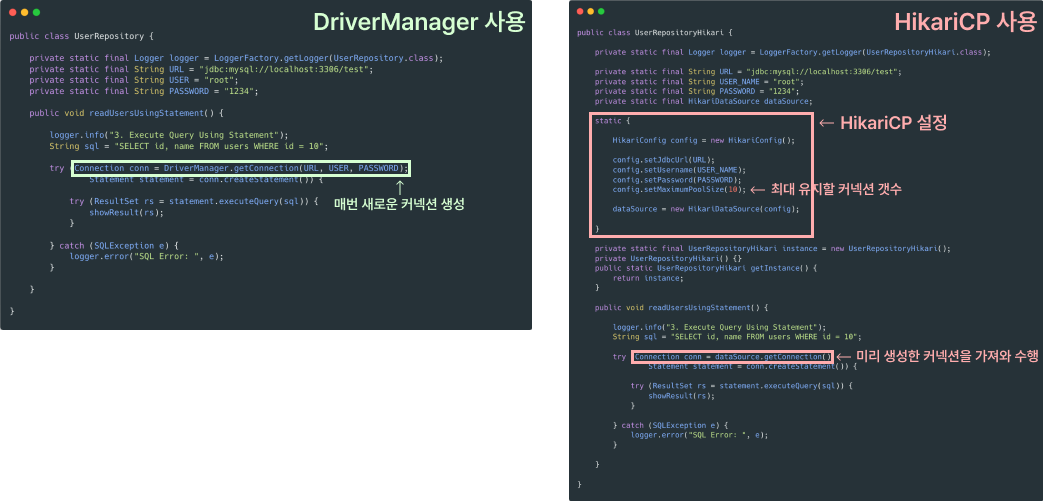The width and height of the screenshot is (1043, 501).
Task: Click readUsersUsingStatement() declaration in UserRepositoryHikari window
Action: [x=682, y=307]
